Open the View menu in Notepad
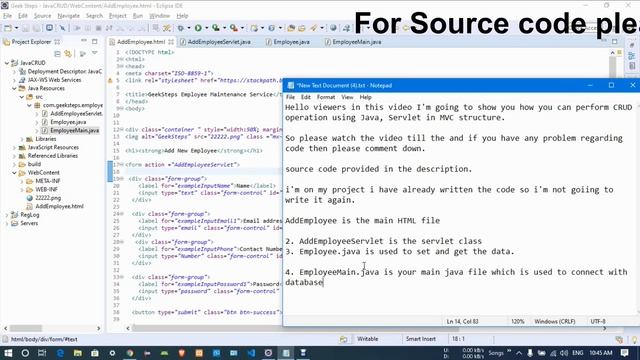 pos(347,97)
